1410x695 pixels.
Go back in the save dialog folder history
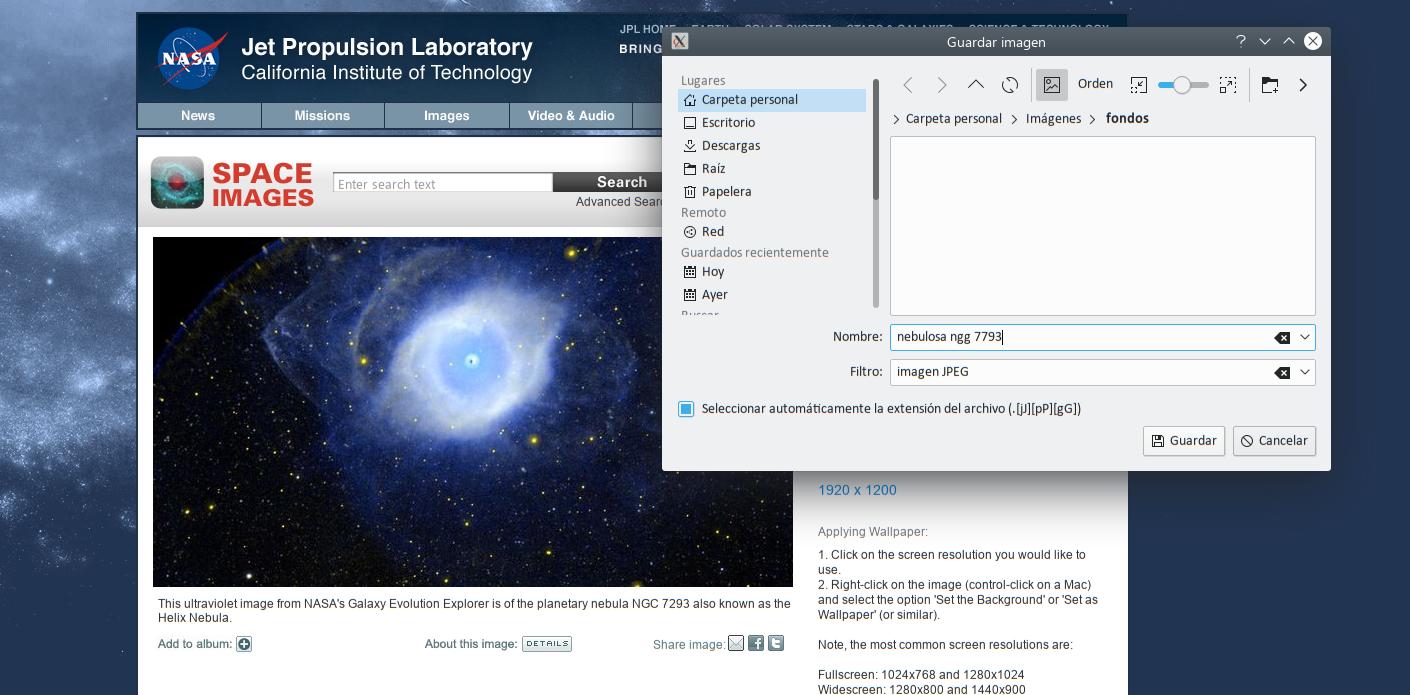pyautogui.click(x=908, y=85)
